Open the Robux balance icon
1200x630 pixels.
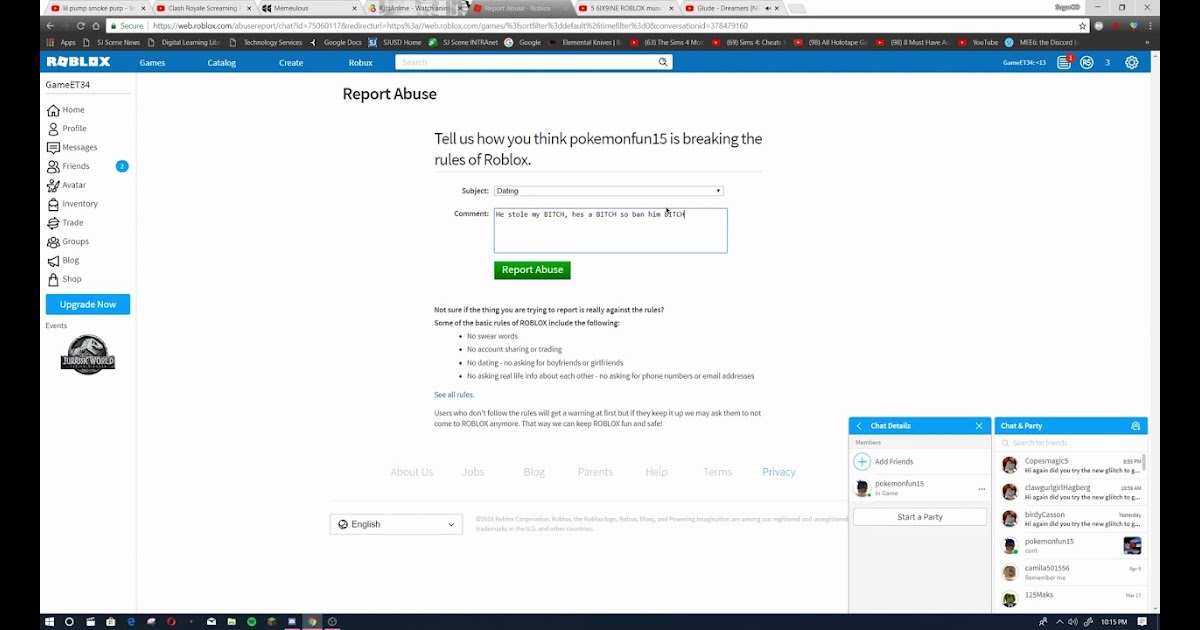tap(1086, 62)
